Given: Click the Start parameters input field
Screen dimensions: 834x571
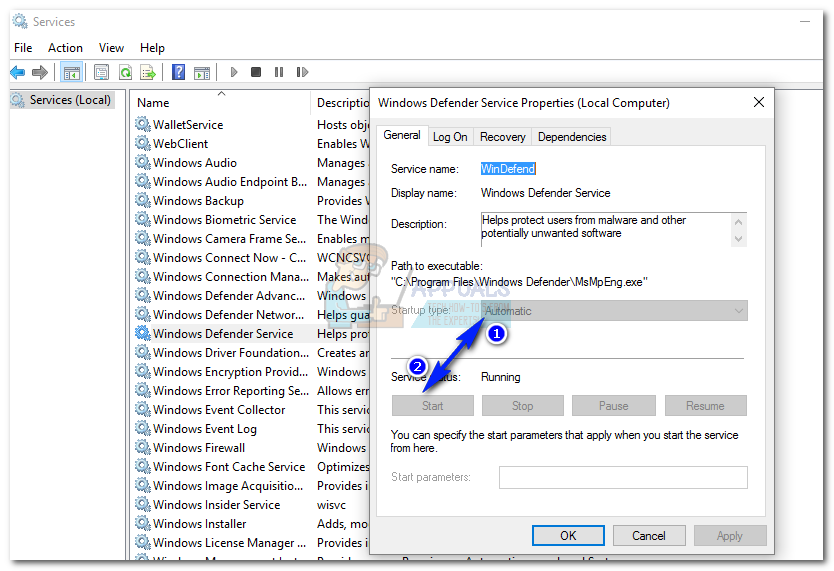Looking at the screenshot, I should (623, 477).
